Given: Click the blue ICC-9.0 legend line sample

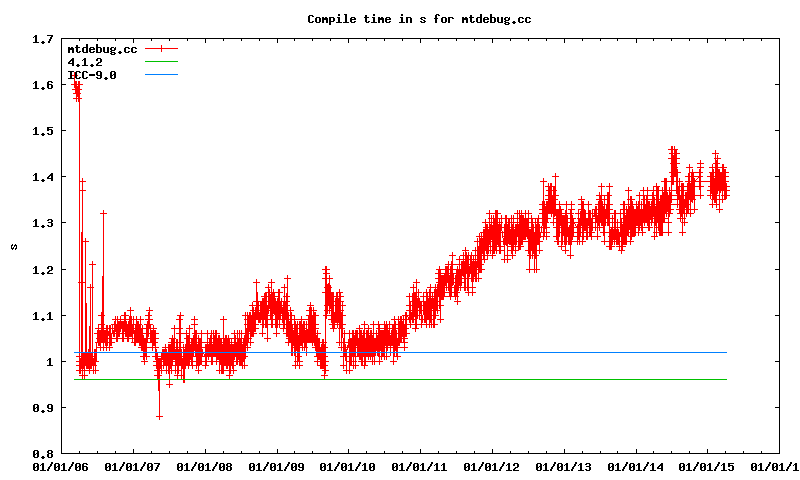Looking at the screenshot, I should [x=161, y=75].
